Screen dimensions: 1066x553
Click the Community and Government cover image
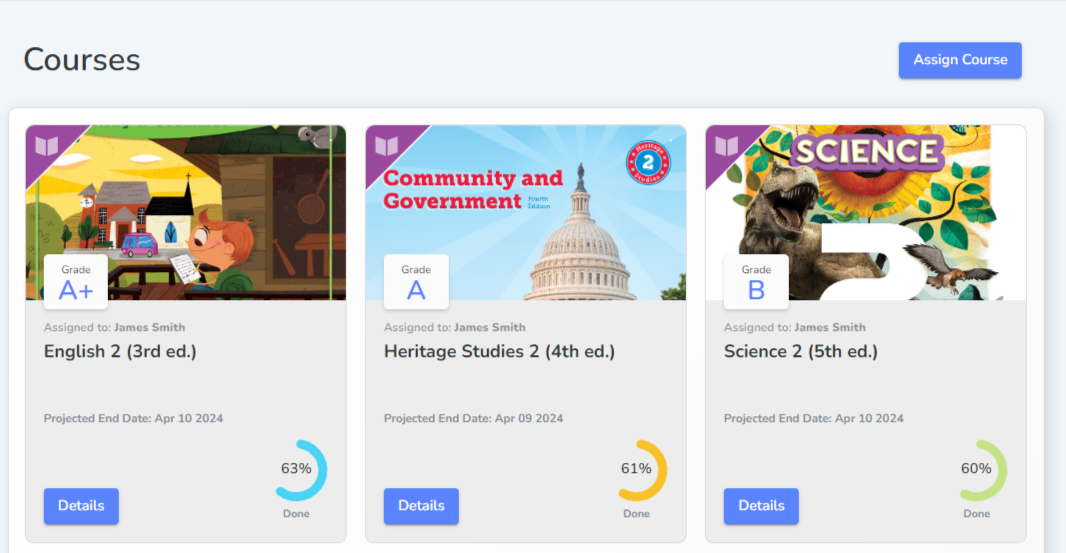point(526,212)
